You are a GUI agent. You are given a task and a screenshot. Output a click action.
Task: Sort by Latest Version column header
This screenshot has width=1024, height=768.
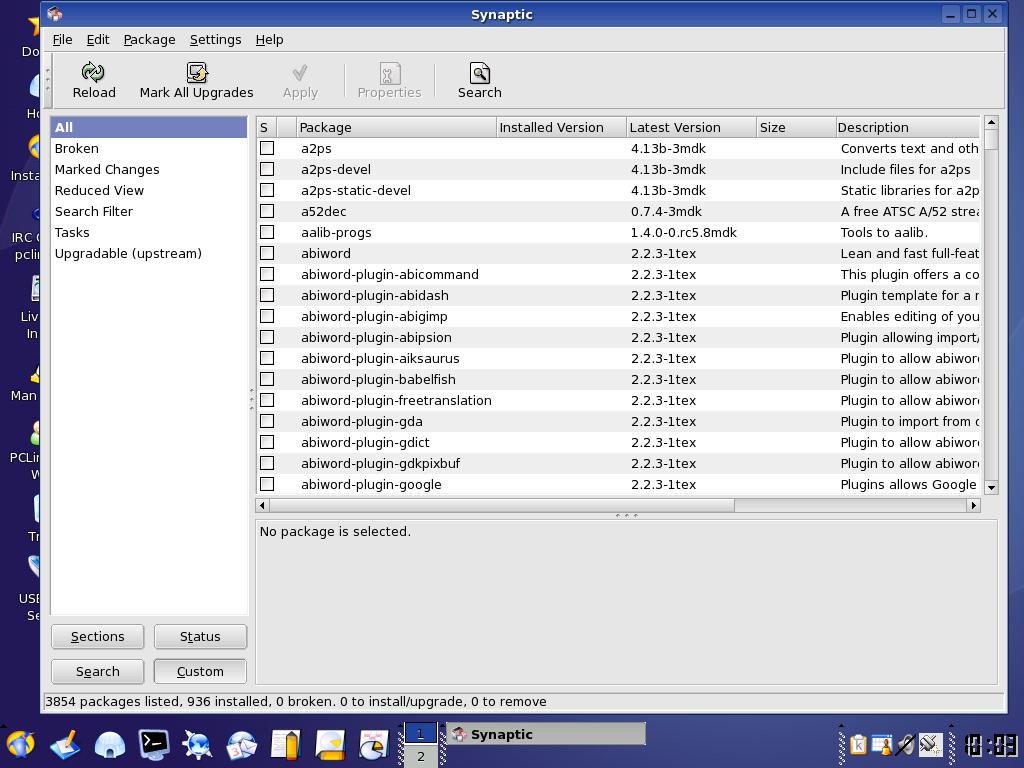(x=691, y=127)
